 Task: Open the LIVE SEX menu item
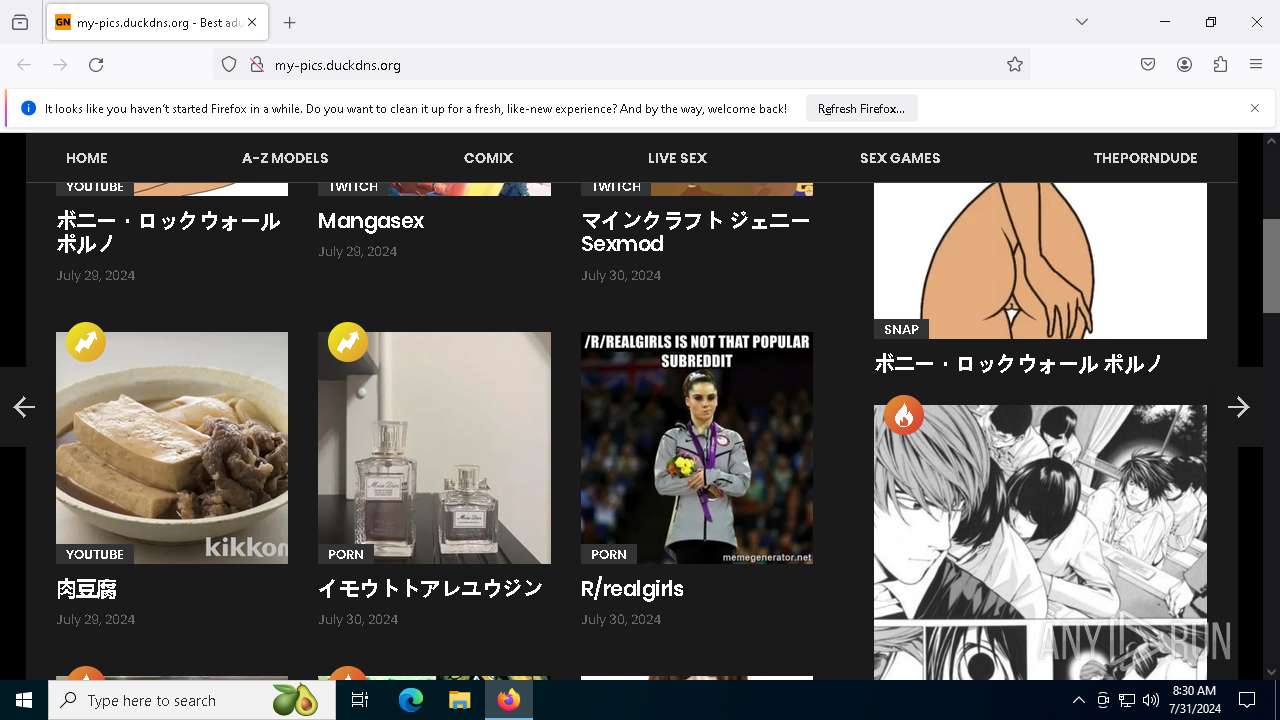(677, 158)
